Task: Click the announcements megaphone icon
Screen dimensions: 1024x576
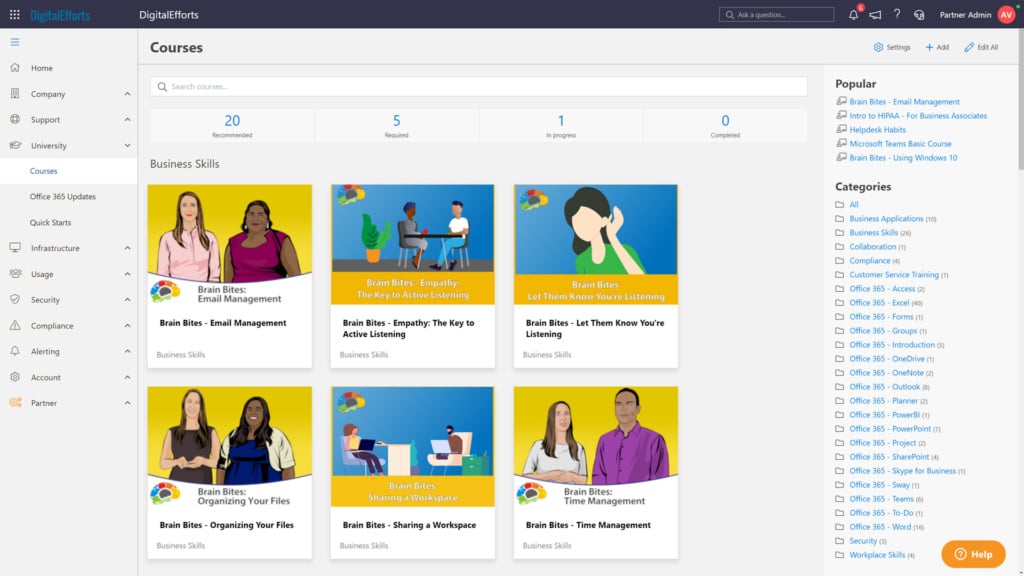Action: pyautogui.click(x=875, y=14)
